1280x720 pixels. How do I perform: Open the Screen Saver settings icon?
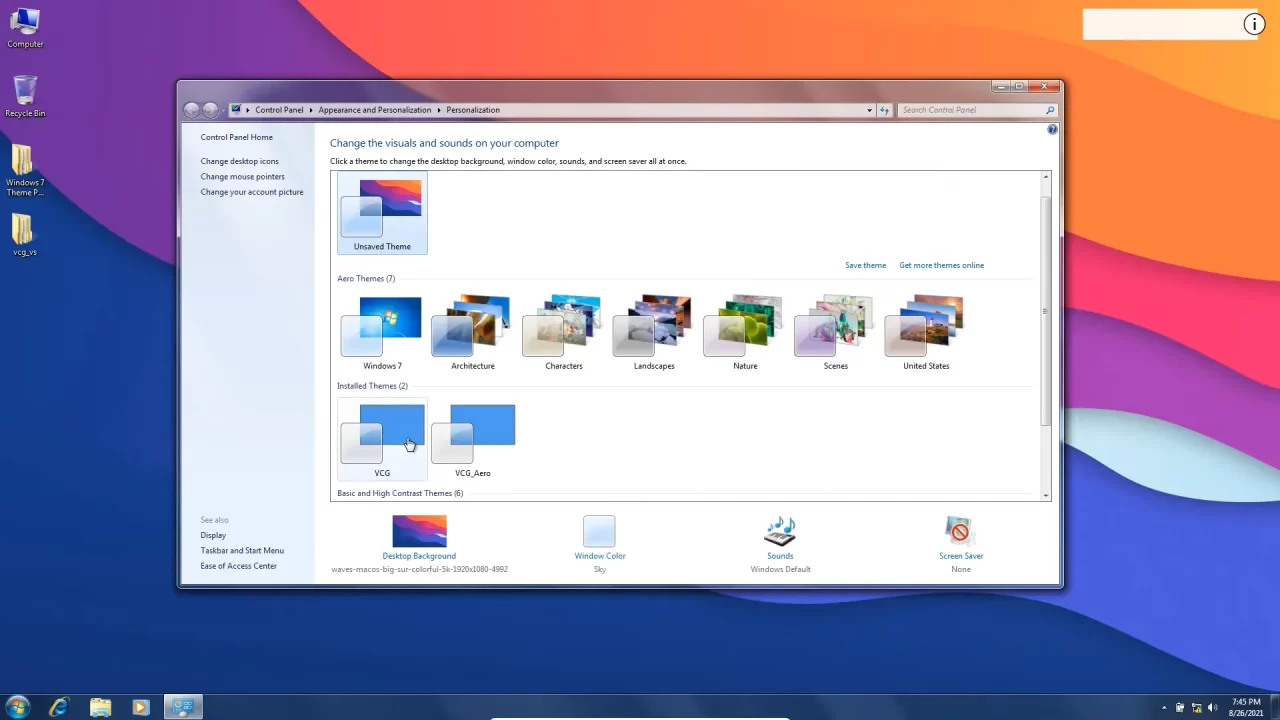click(x=960, y=531)
